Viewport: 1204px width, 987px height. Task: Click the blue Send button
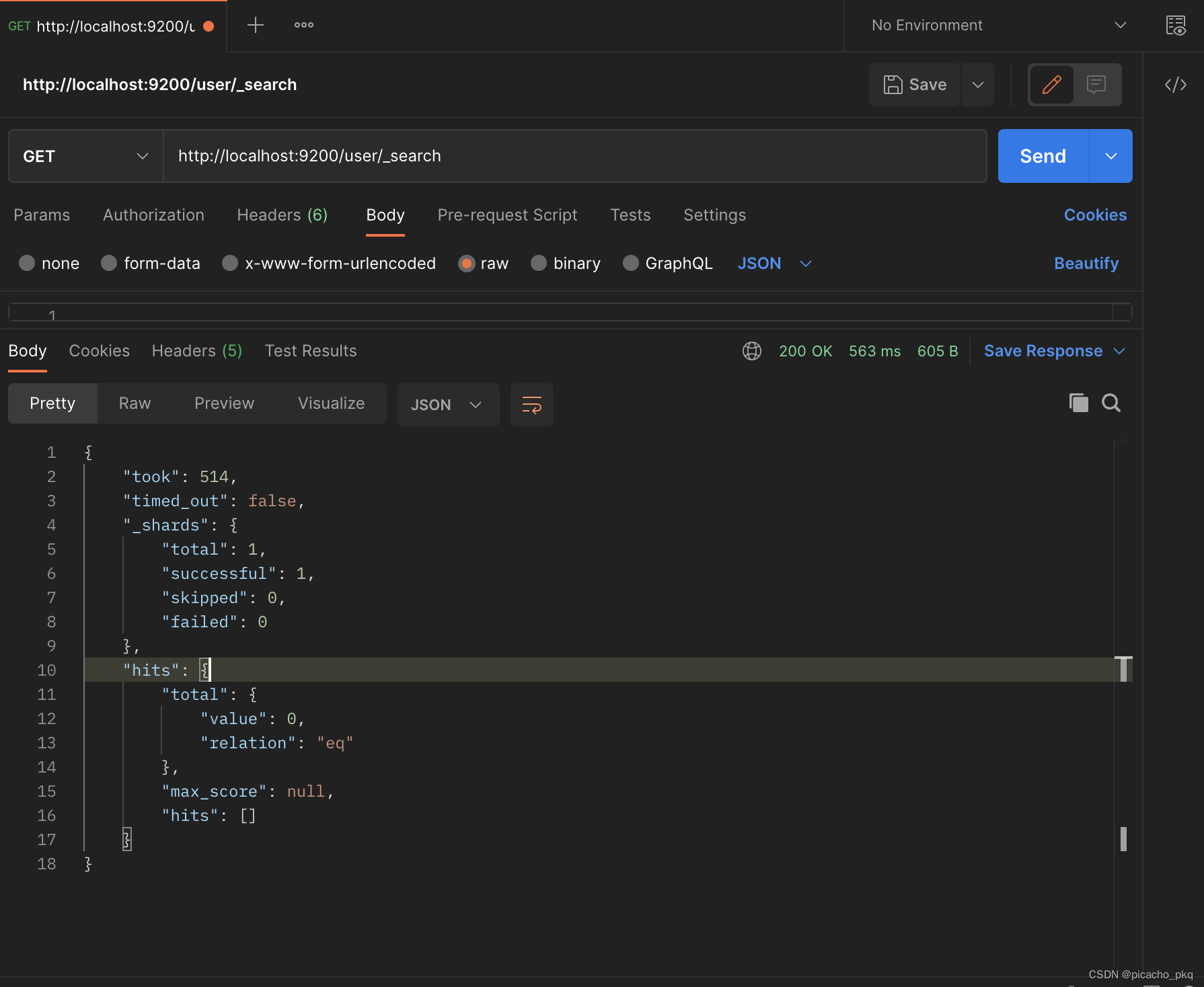[1043, 156]
